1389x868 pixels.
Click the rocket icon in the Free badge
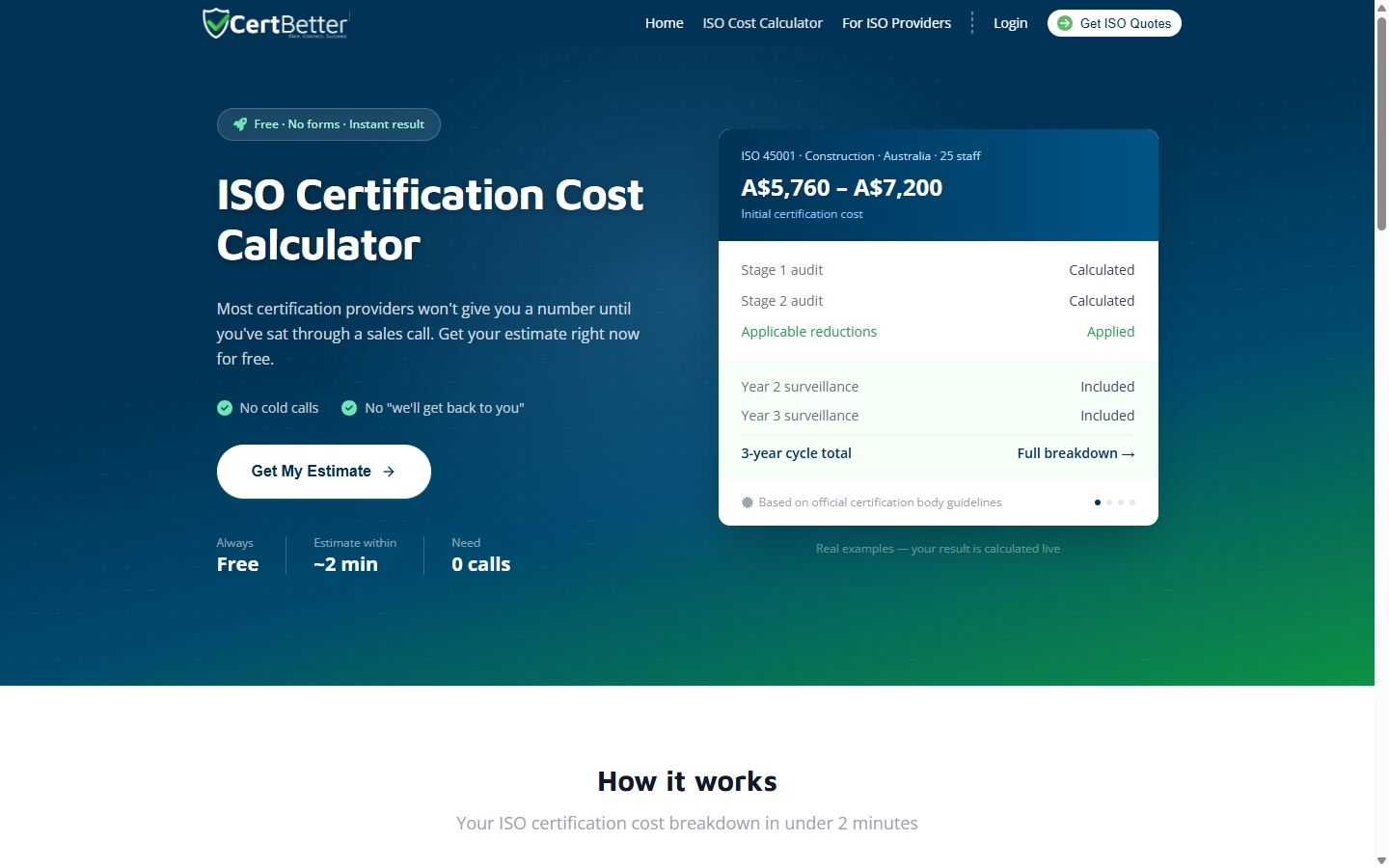[x=240, y=124]
